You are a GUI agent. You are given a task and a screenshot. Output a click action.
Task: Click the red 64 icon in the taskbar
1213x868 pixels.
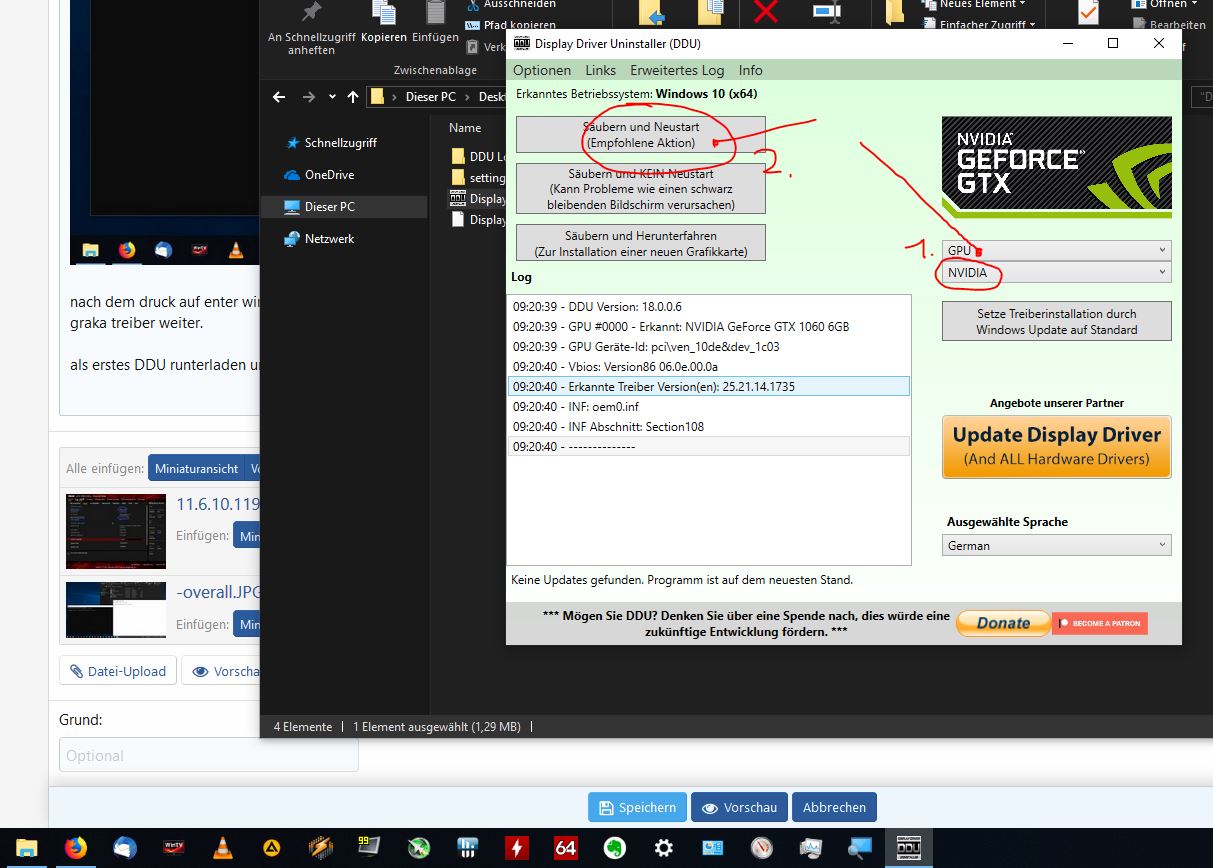pyautogui.click(x=565, y=848)
